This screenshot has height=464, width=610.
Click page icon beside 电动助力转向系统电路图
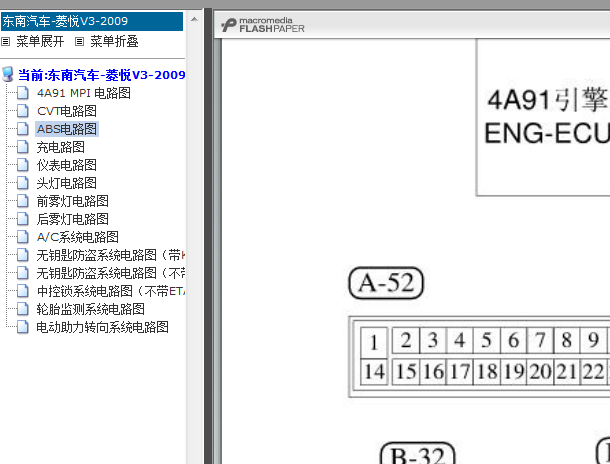pos(23,327)
